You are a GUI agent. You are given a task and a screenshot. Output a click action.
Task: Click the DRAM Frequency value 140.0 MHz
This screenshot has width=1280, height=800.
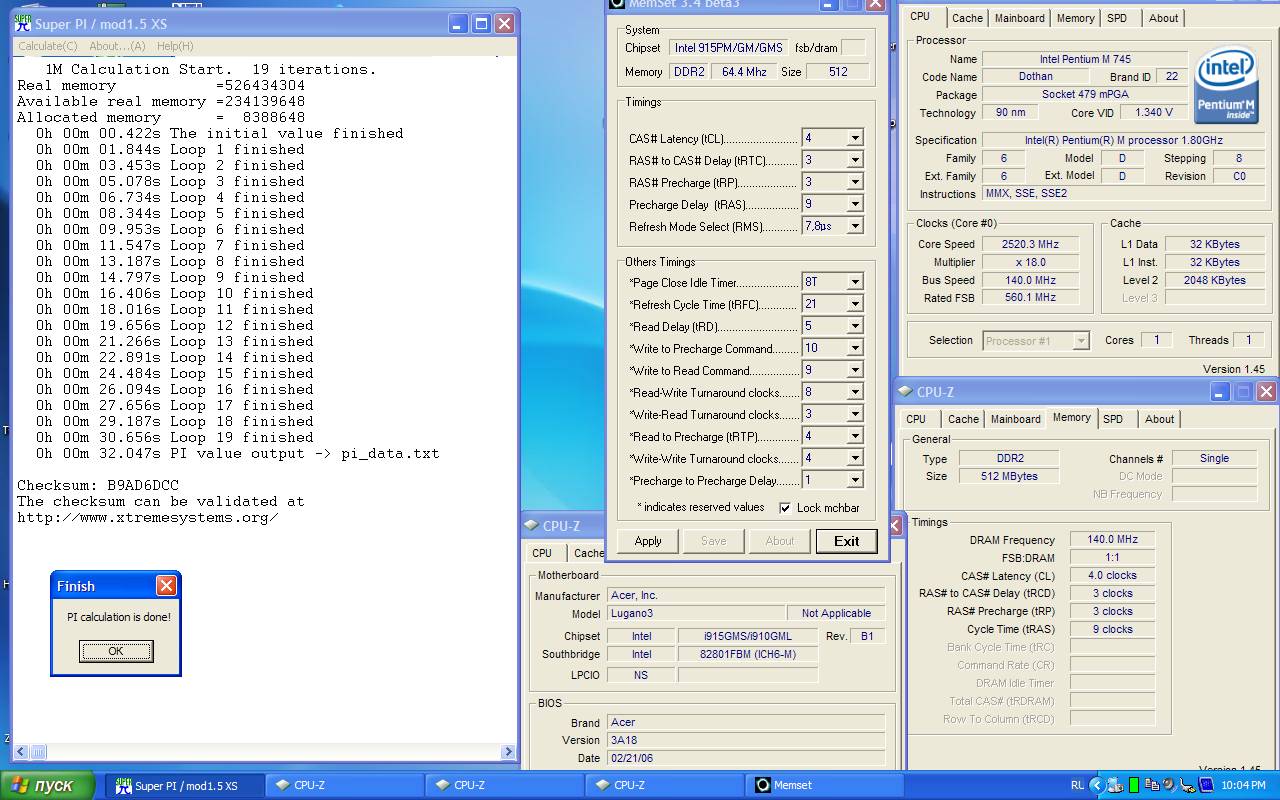(x=1112, y=540)
